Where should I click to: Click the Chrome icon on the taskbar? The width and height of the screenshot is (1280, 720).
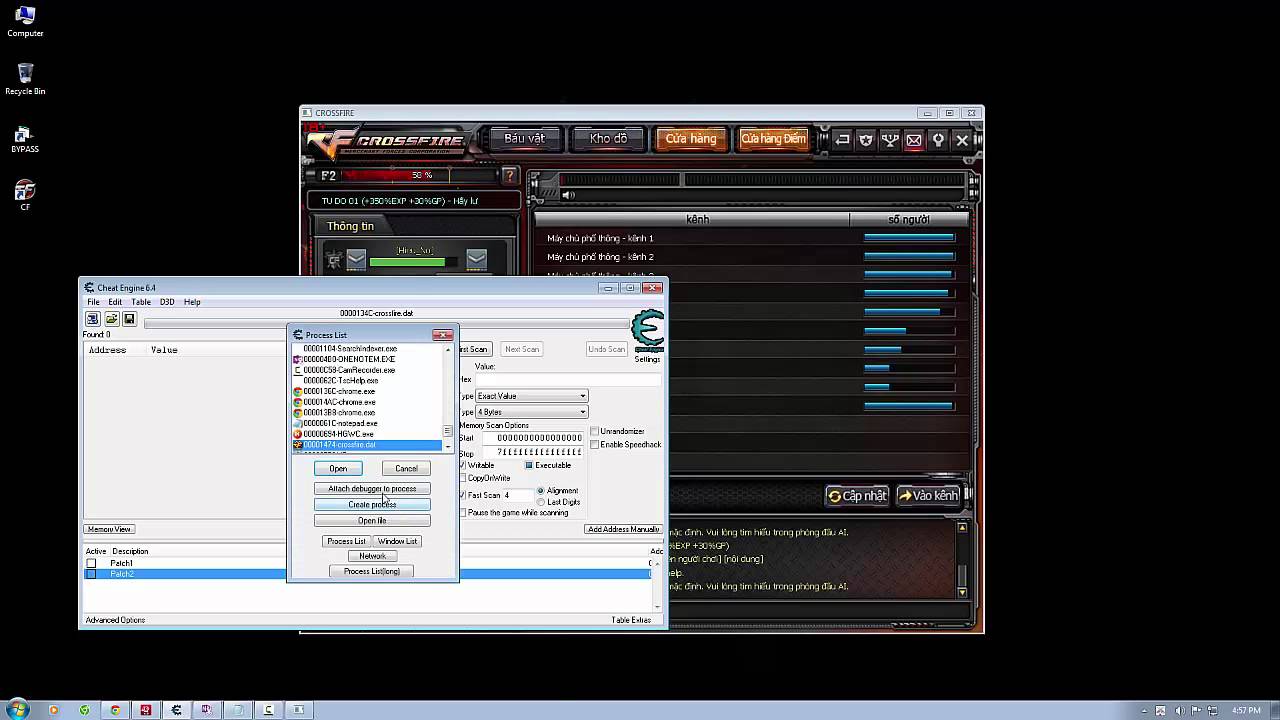115,710
